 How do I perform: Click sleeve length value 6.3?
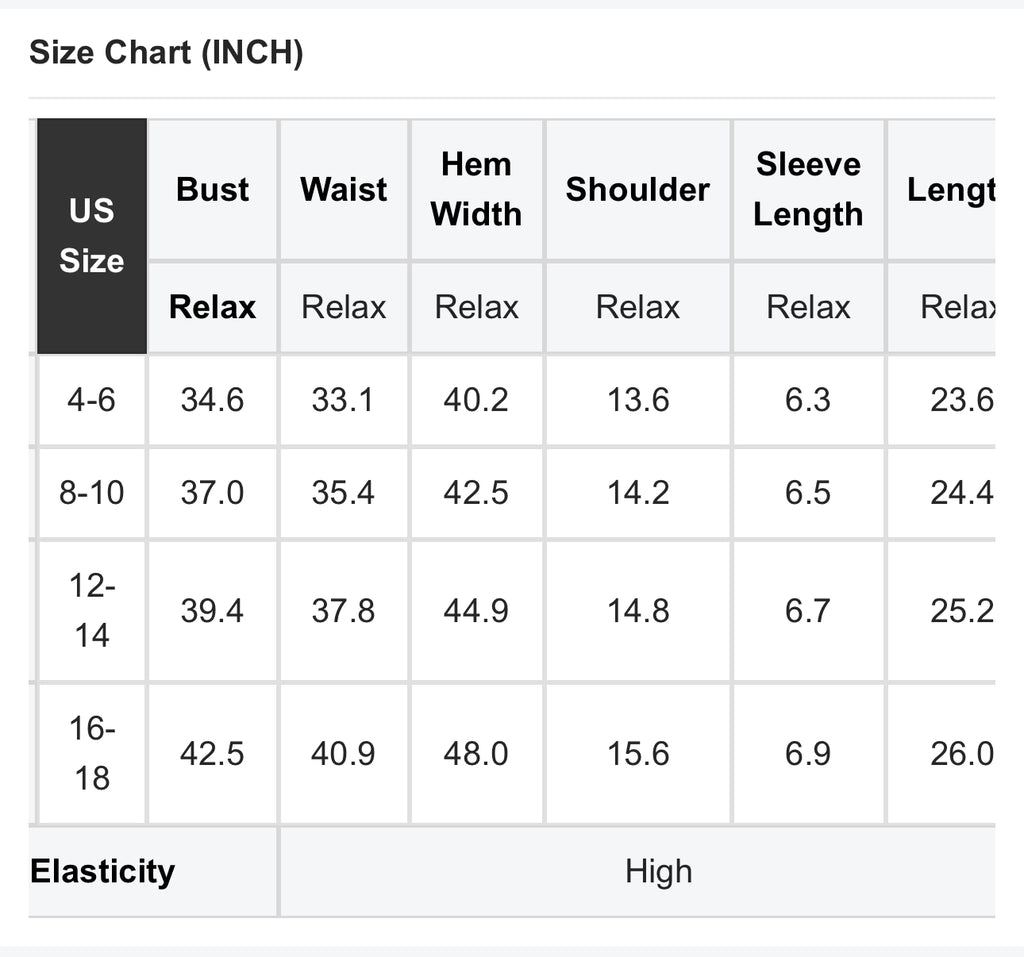(808, 400)
